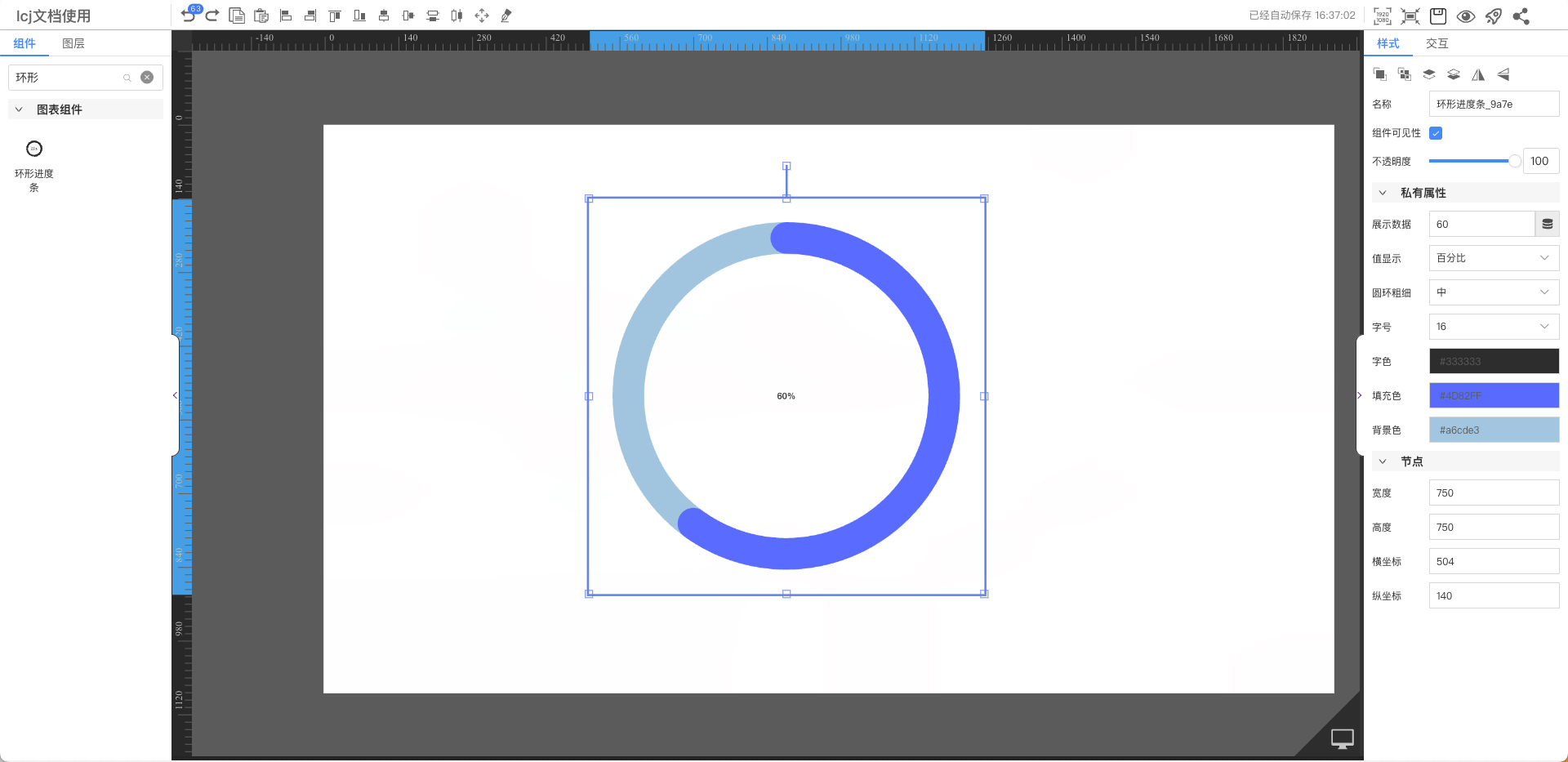
Task: Switch to the 交互 tab
Action: click(1437, 43)
